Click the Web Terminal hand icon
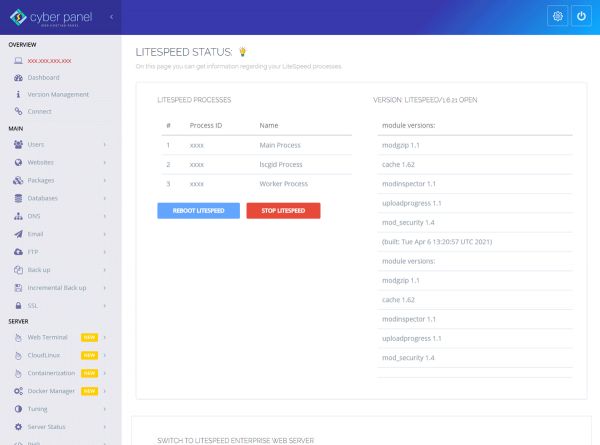 click(18, 337)
